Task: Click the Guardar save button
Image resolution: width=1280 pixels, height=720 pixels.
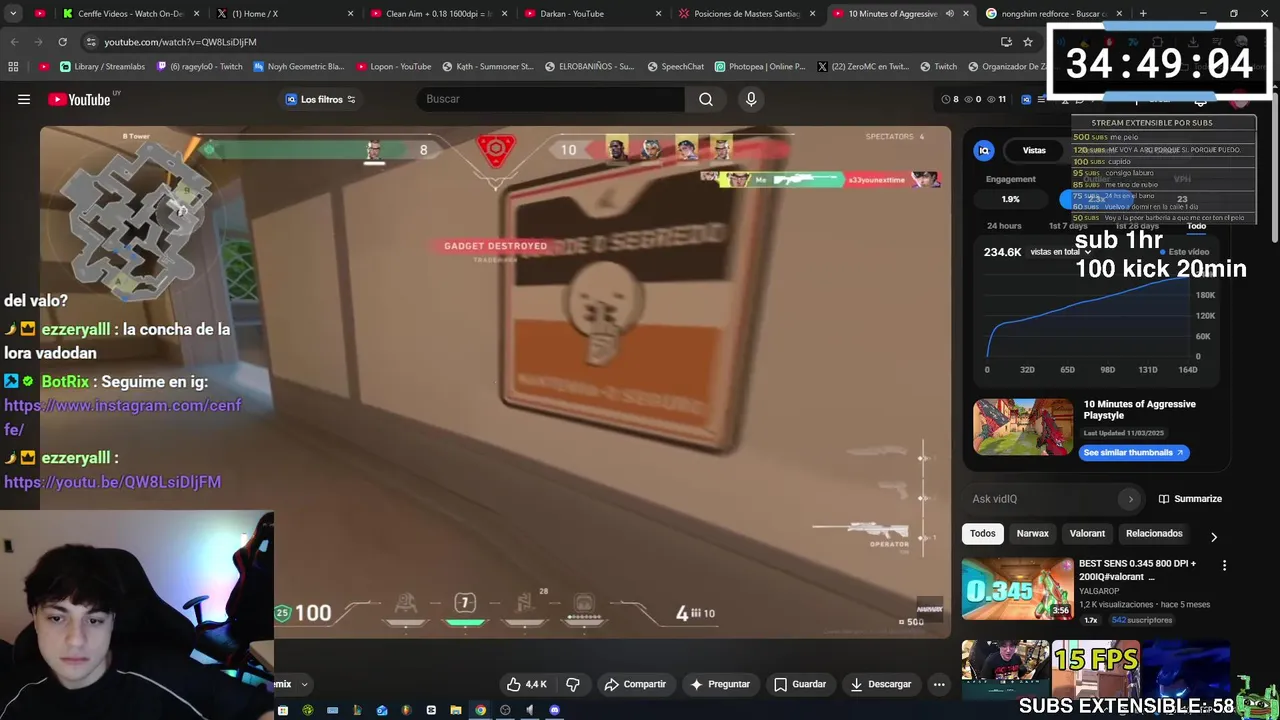Action: point(800,684)
